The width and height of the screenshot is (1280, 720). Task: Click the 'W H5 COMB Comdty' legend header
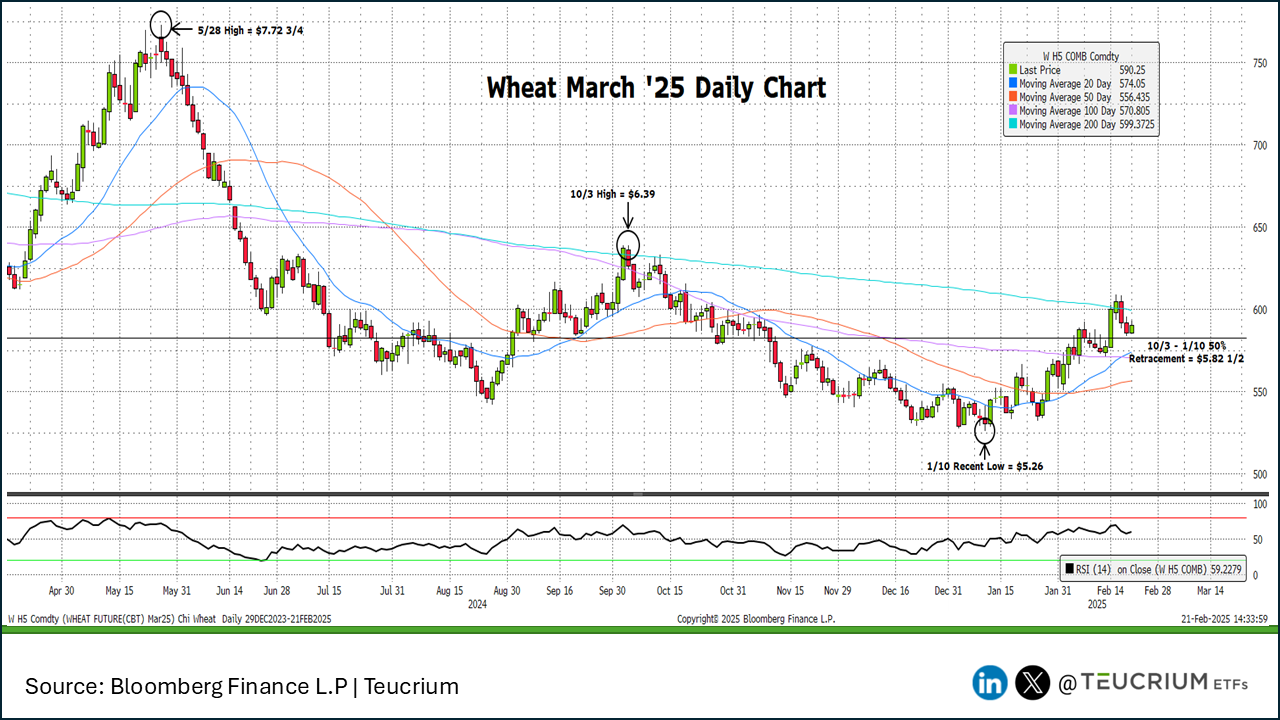(1082, 56)
